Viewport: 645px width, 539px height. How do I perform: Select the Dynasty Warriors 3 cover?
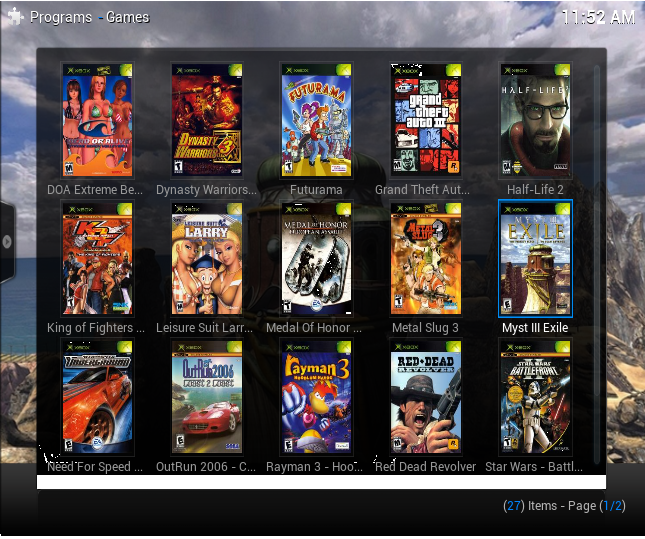click(207, 120)
